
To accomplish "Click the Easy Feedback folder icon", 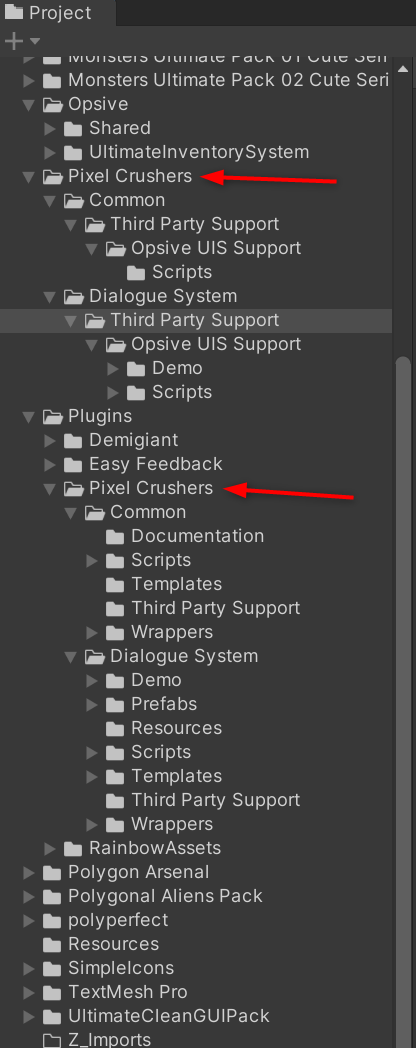I will [73, 465].
